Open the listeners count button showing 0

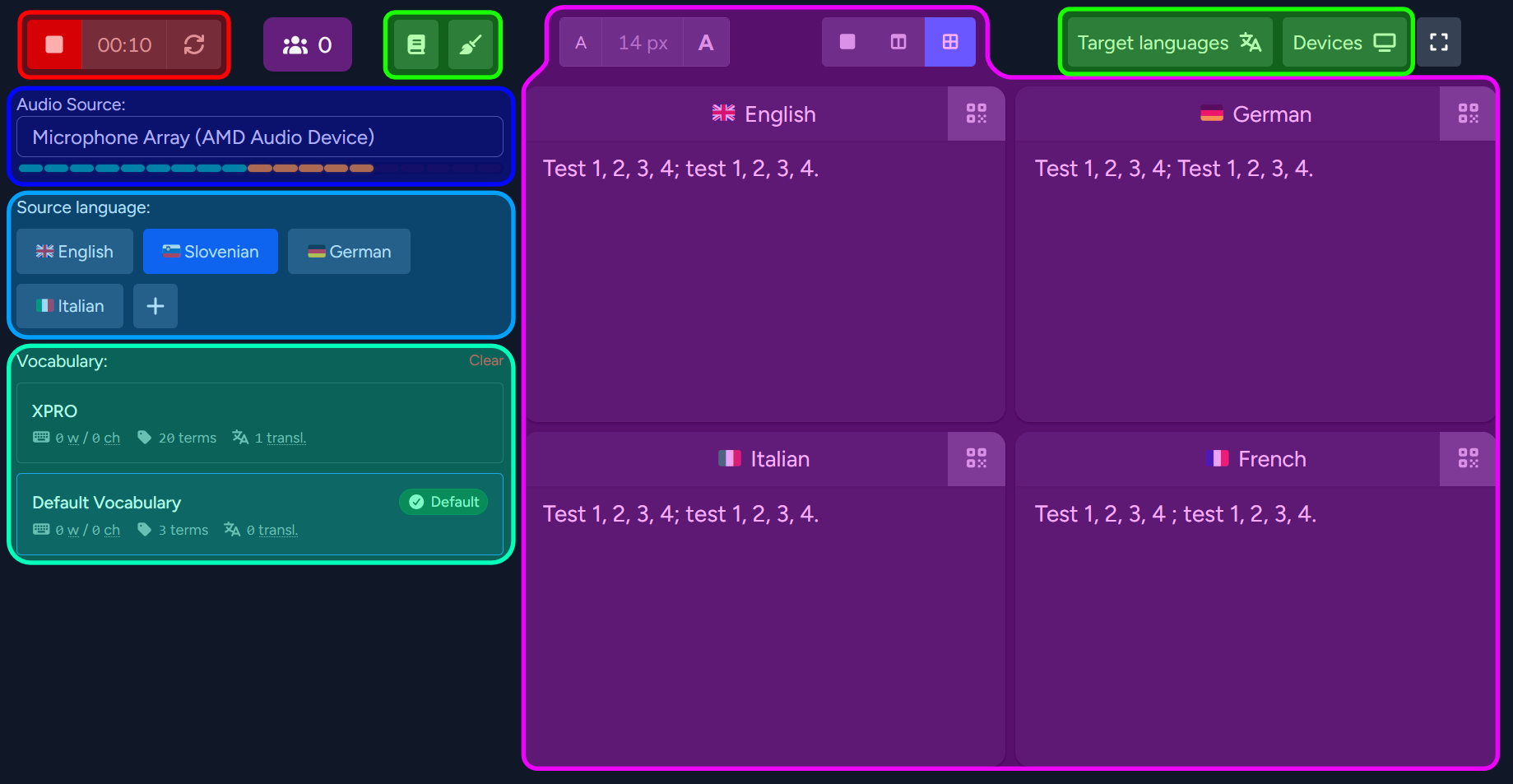click(x=308, y=44)
